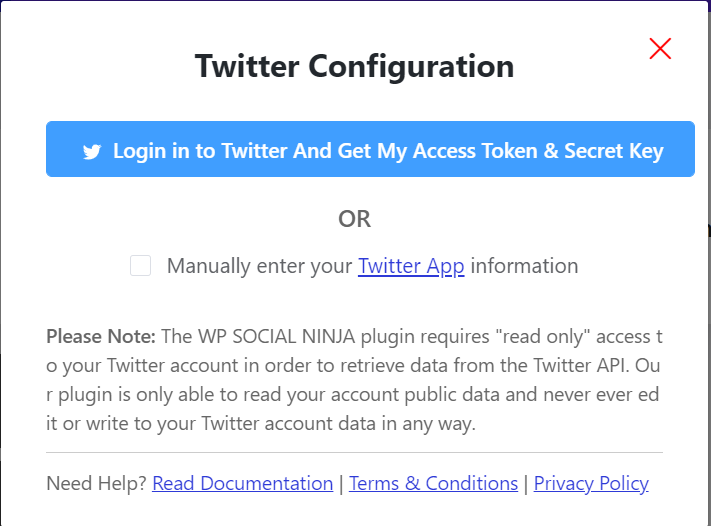
Task: Log in to Twitter for access token
Action: (x=370, y=150)
